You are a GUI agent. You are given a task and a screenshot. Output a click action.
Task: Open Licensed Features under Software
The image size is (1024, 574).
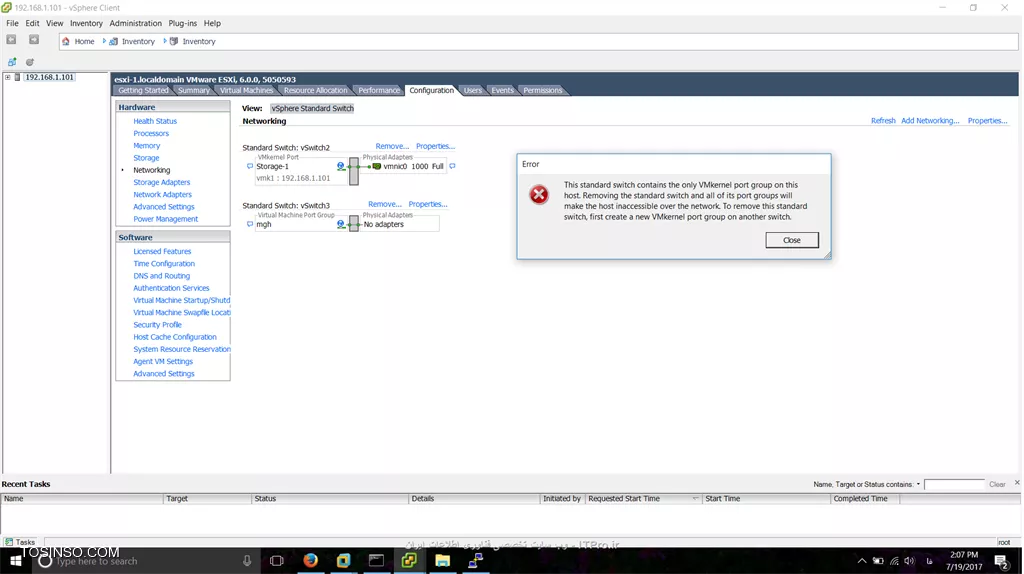click(162, 251)
